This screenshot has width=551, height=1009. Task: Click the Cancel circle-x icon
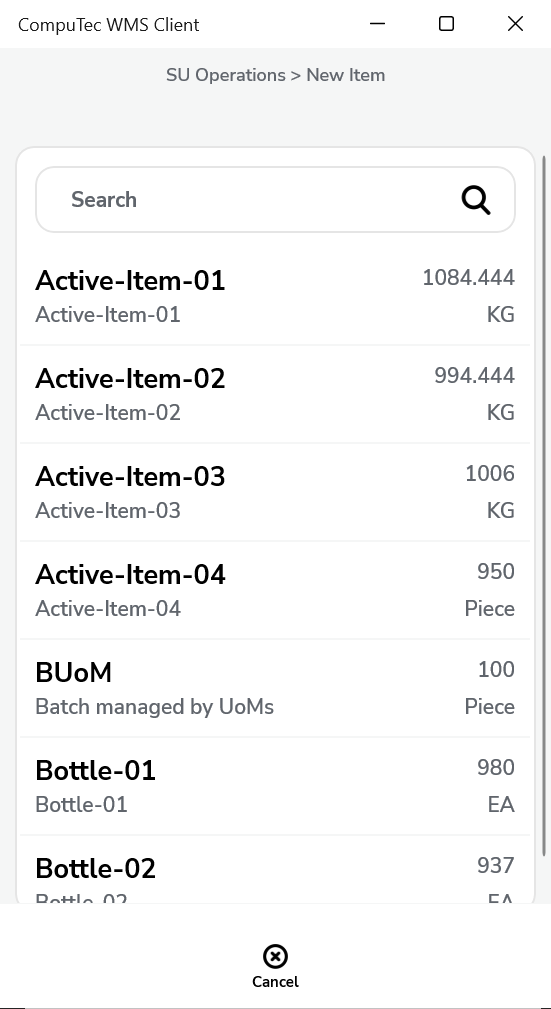tap(275, 956)
